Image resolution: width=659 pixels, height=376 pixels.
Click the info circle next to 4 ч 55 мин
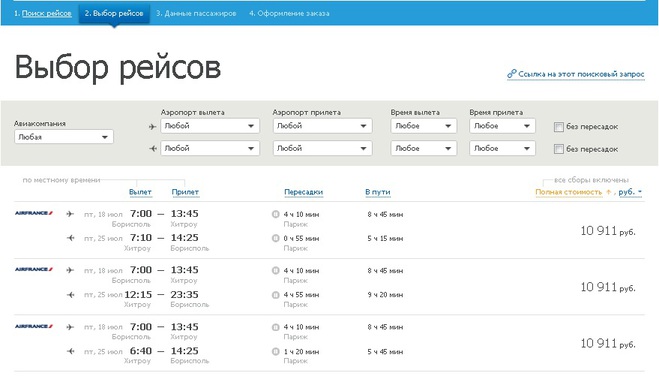pos(275,295)
